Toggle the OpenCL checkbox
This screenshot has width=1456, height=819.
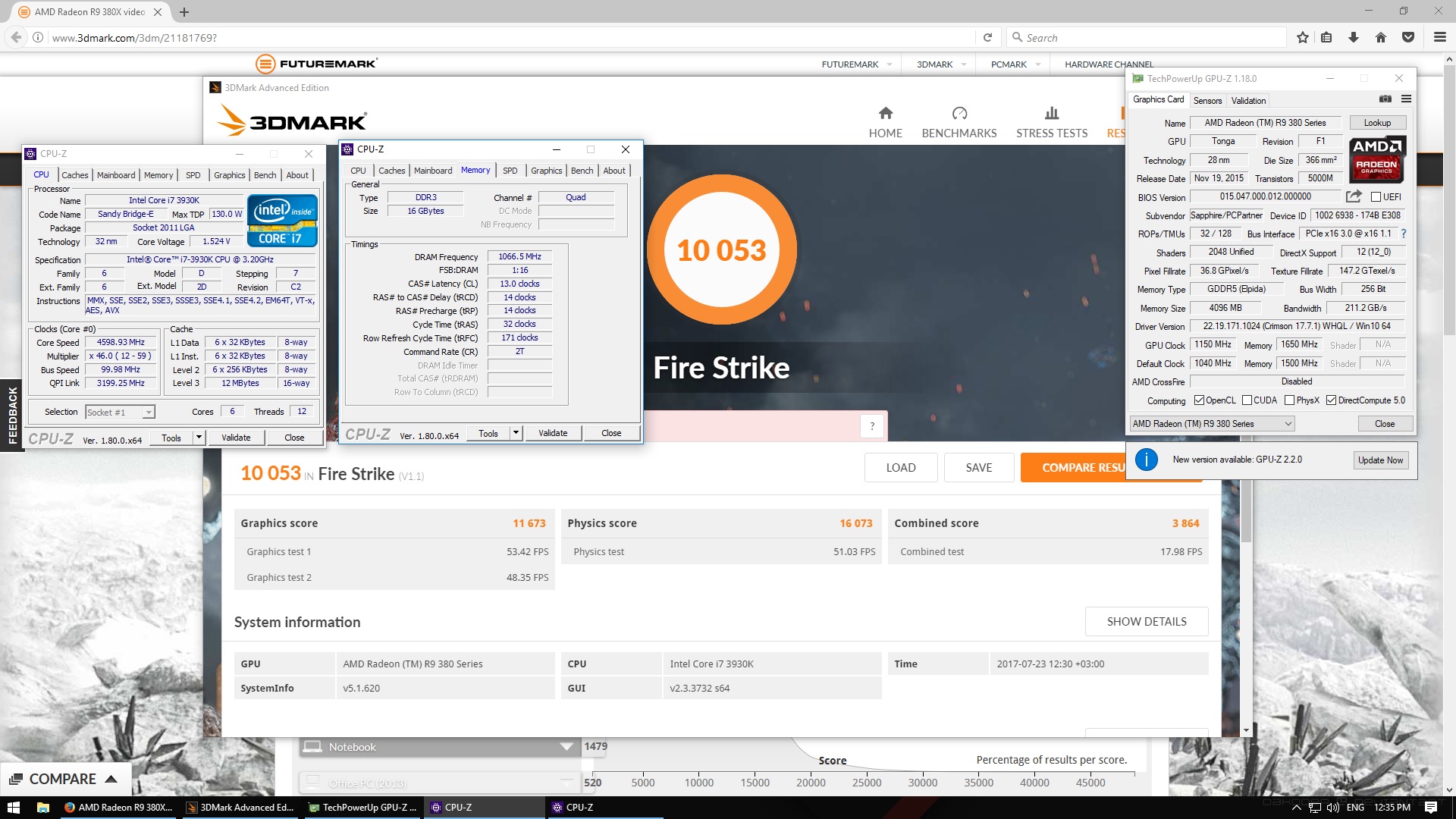(x=1199, y=400)
